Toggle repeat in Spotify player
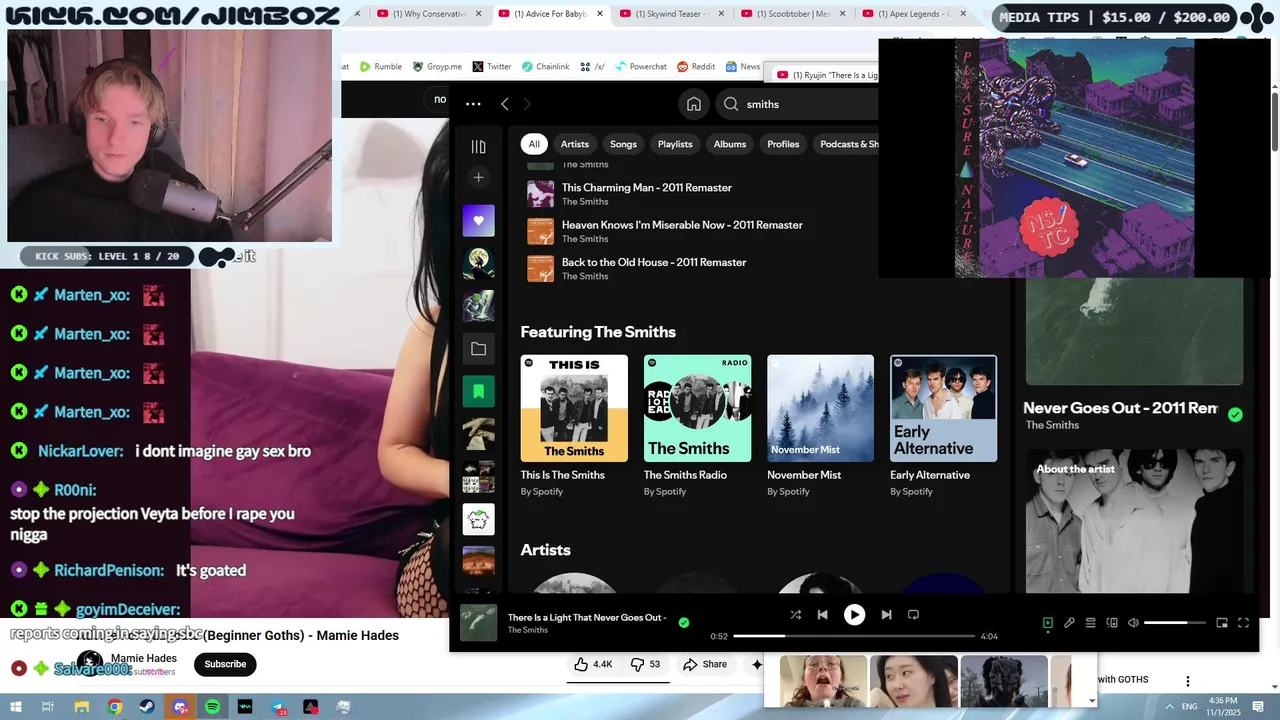1280x720 pixels. point(913,615)
